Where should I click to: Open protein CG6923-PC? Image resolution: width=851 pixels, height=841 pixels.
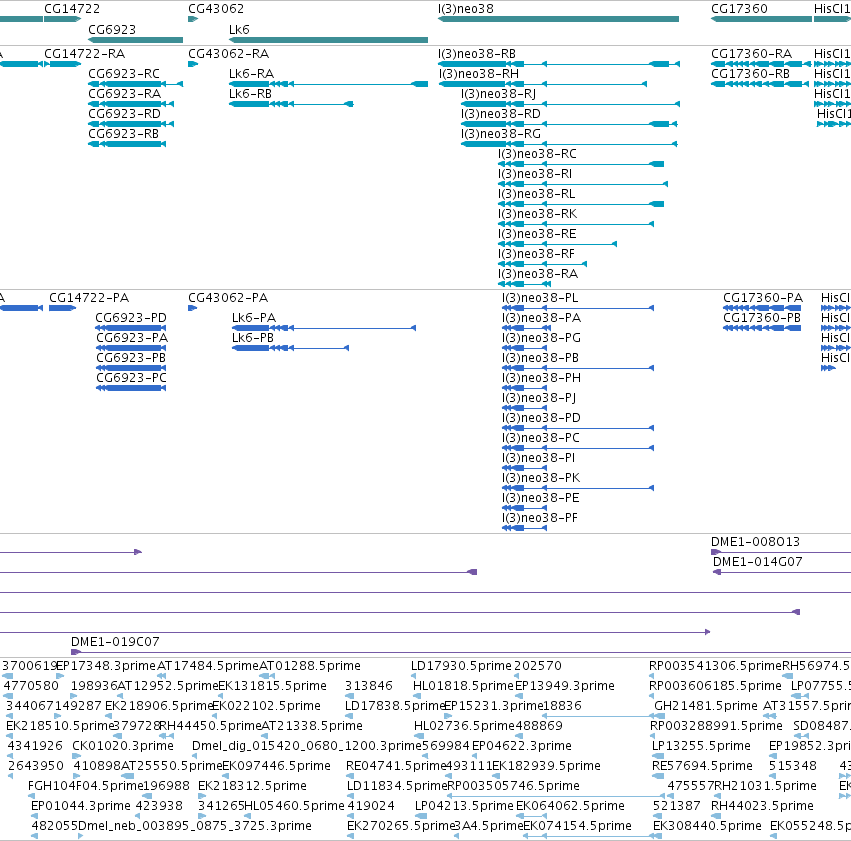click(x=131, y=378)
